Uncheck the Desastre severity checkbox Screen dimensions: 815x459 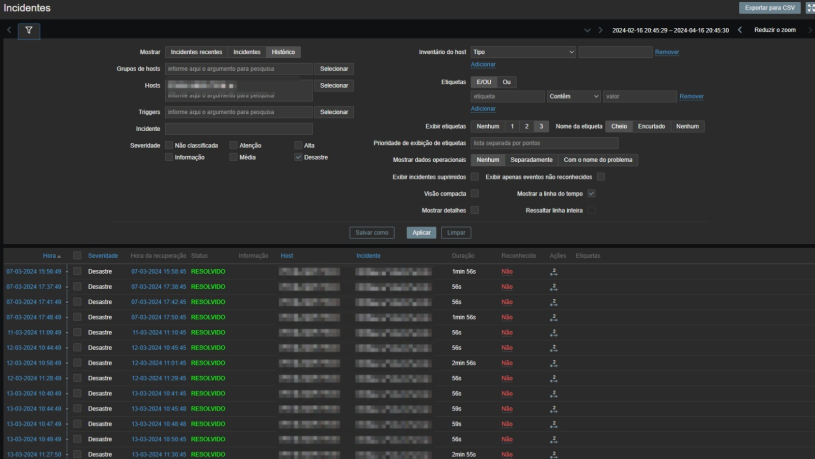point(298,157)
